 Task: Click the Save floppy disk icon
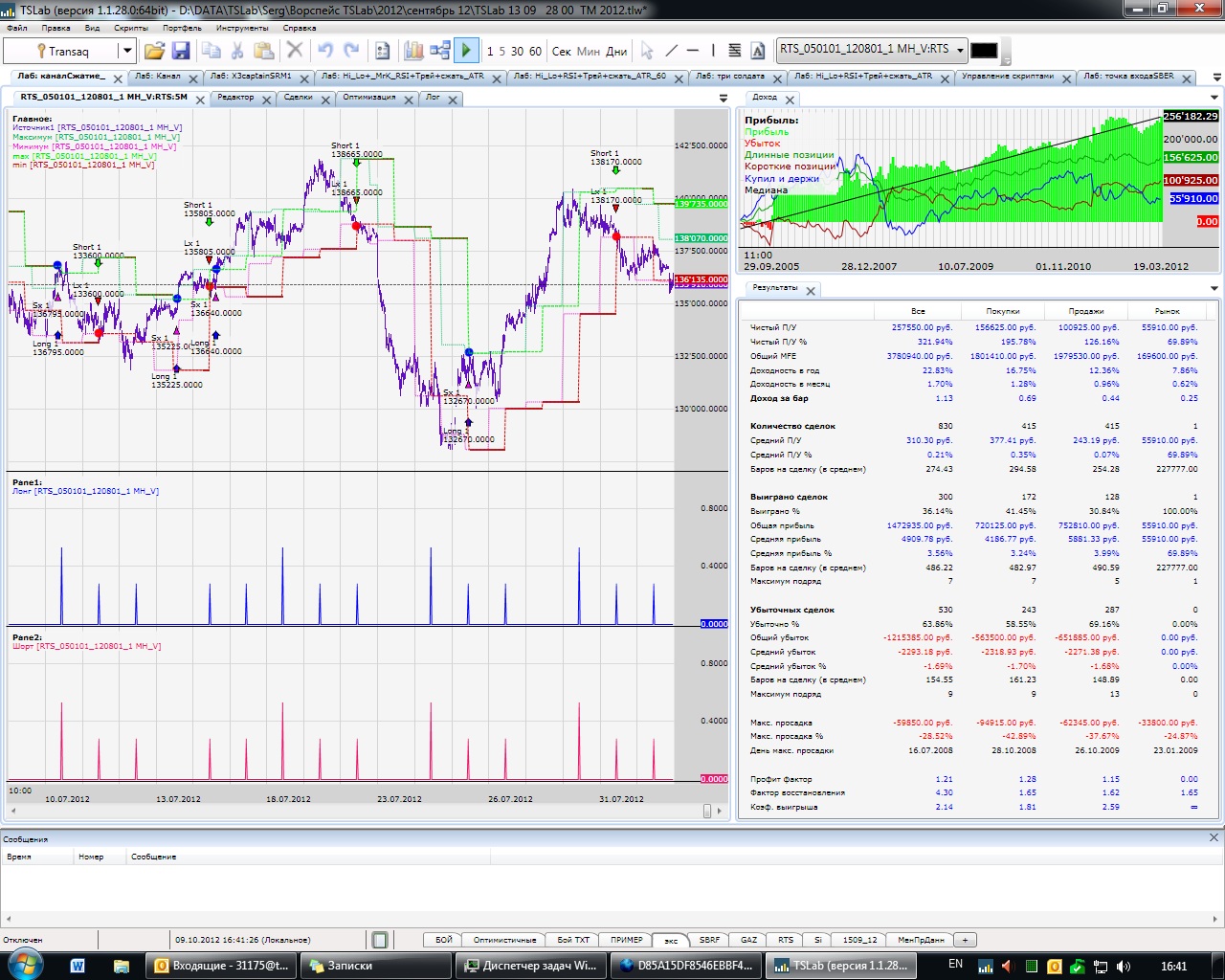pos(180,51)
